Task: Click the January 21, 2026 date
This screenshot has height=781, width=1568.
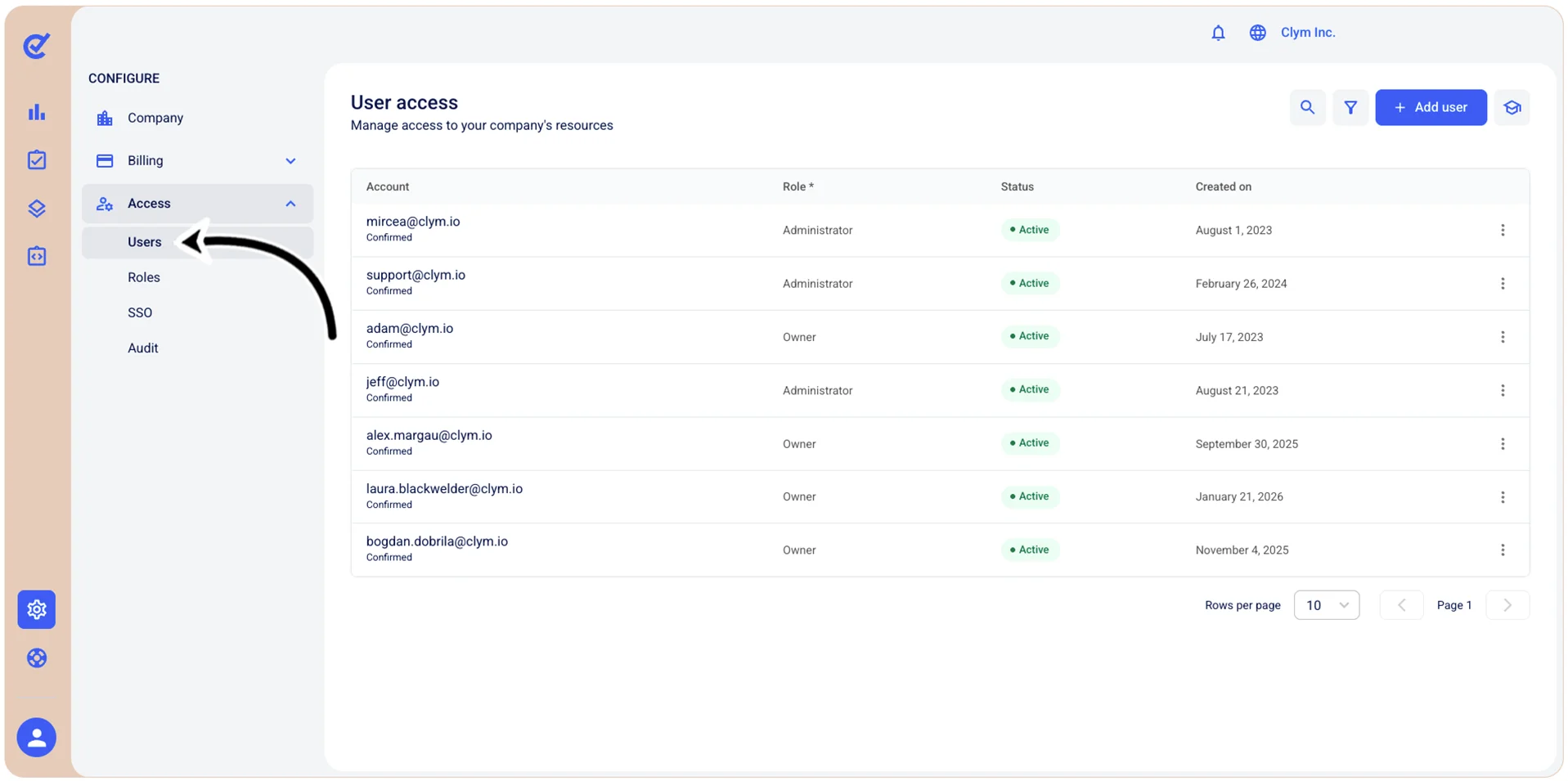Action: point(1239,496)
